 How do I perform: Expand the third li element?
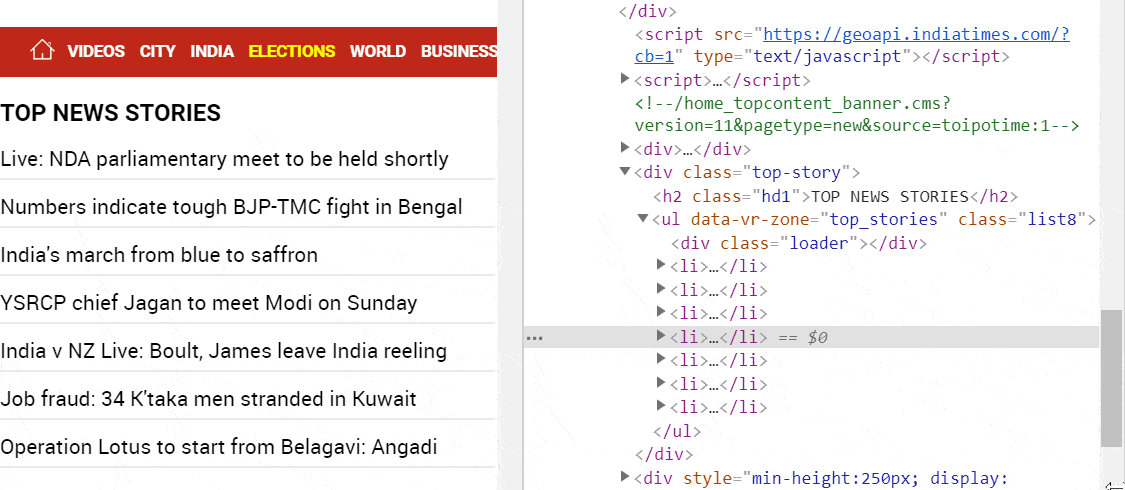[x=662, y=312]
